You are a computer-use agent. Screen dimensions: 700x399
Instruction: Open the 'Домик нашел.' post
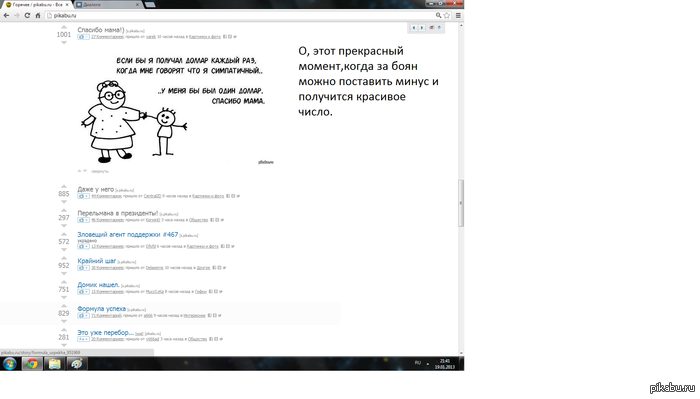(98, 284)
